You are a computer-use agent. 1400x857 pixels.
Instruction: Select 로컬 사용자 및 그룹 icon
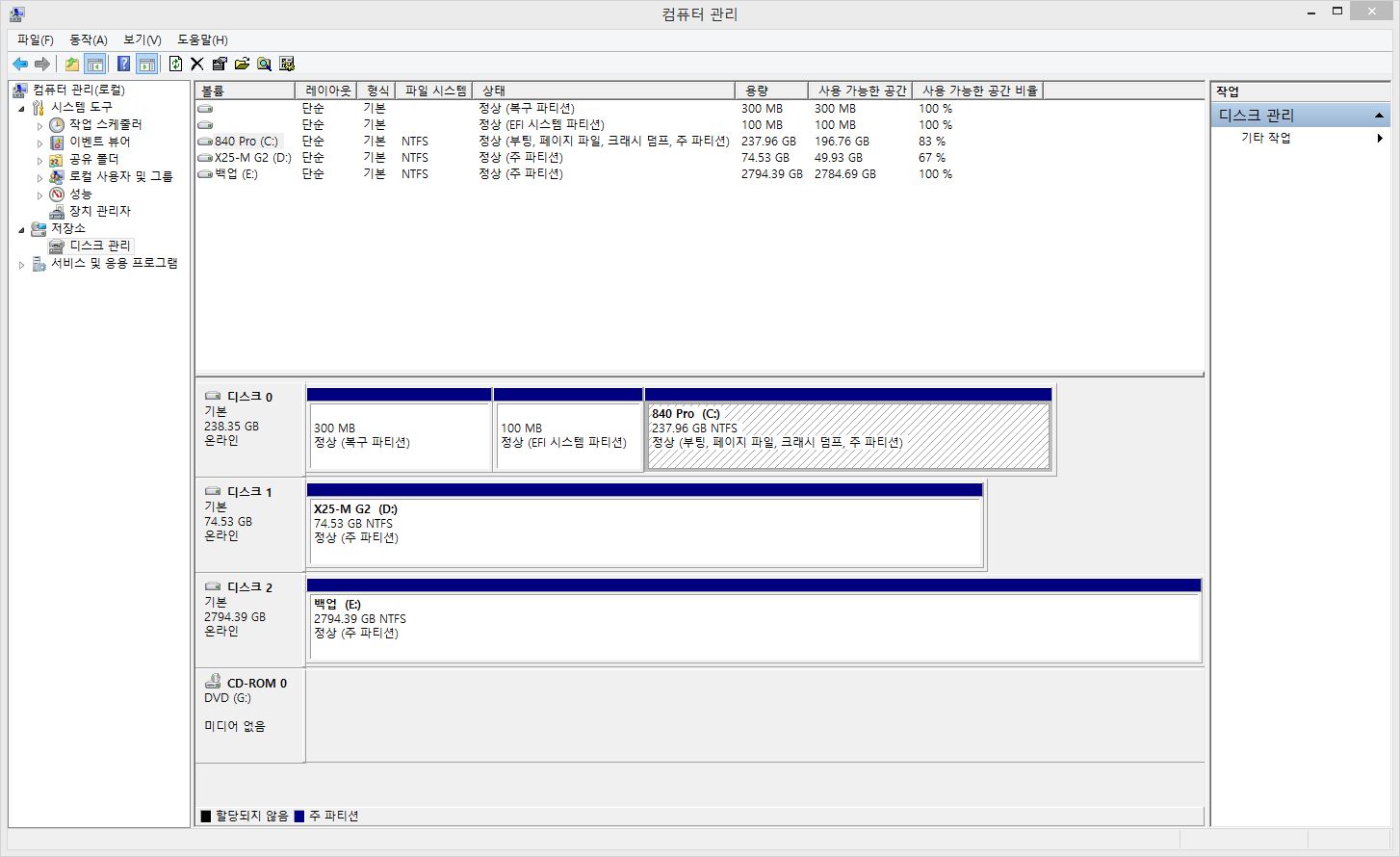(x=57, y=176)
